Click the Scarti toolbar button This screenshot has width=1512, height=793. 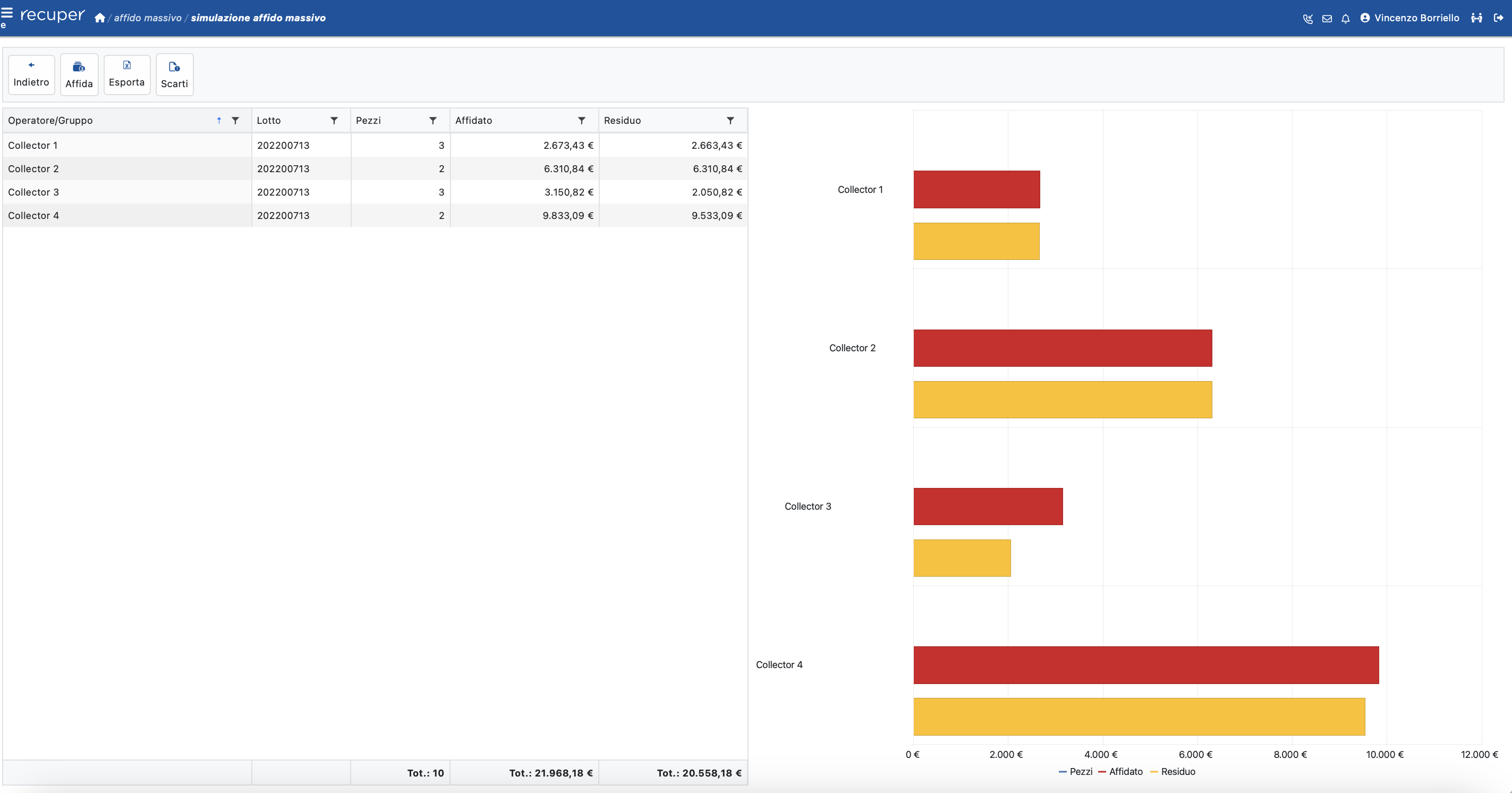[174, 74]
